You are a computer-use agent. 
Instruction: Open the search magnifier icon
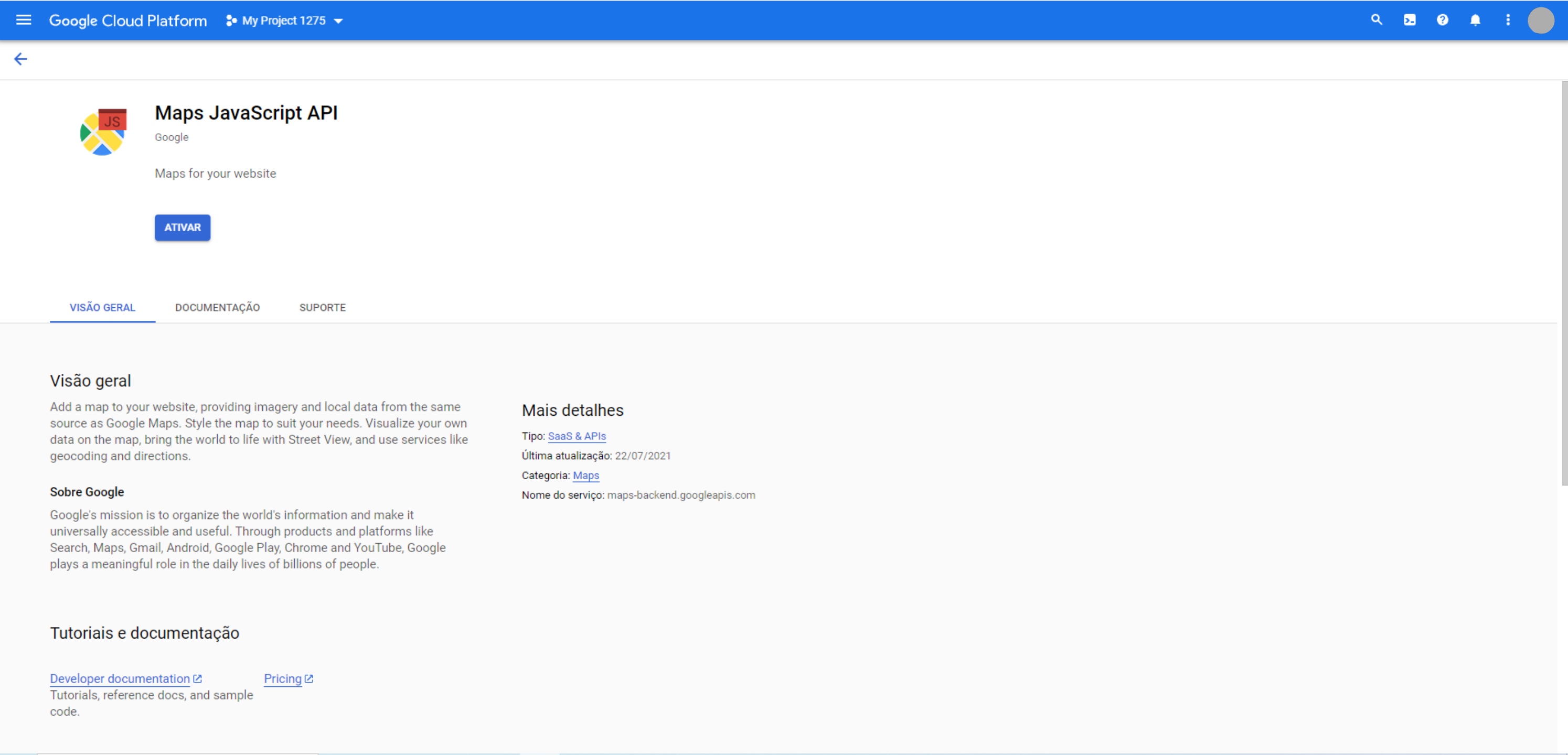click(1376, 20)
